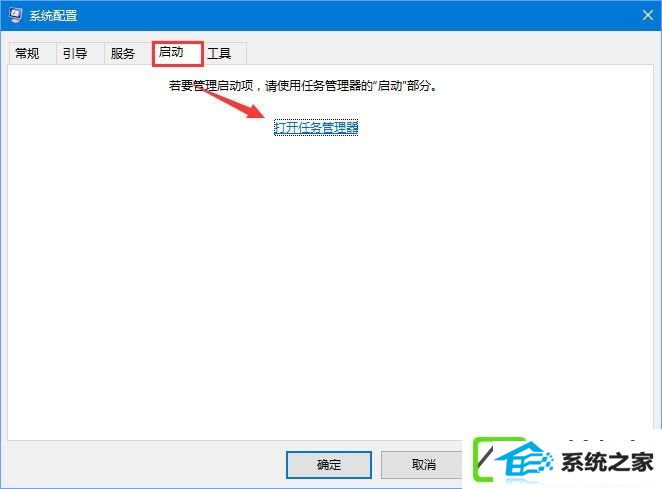662x489 pixels.
Task: Click the 取消 button
Action: coord(423,465)
